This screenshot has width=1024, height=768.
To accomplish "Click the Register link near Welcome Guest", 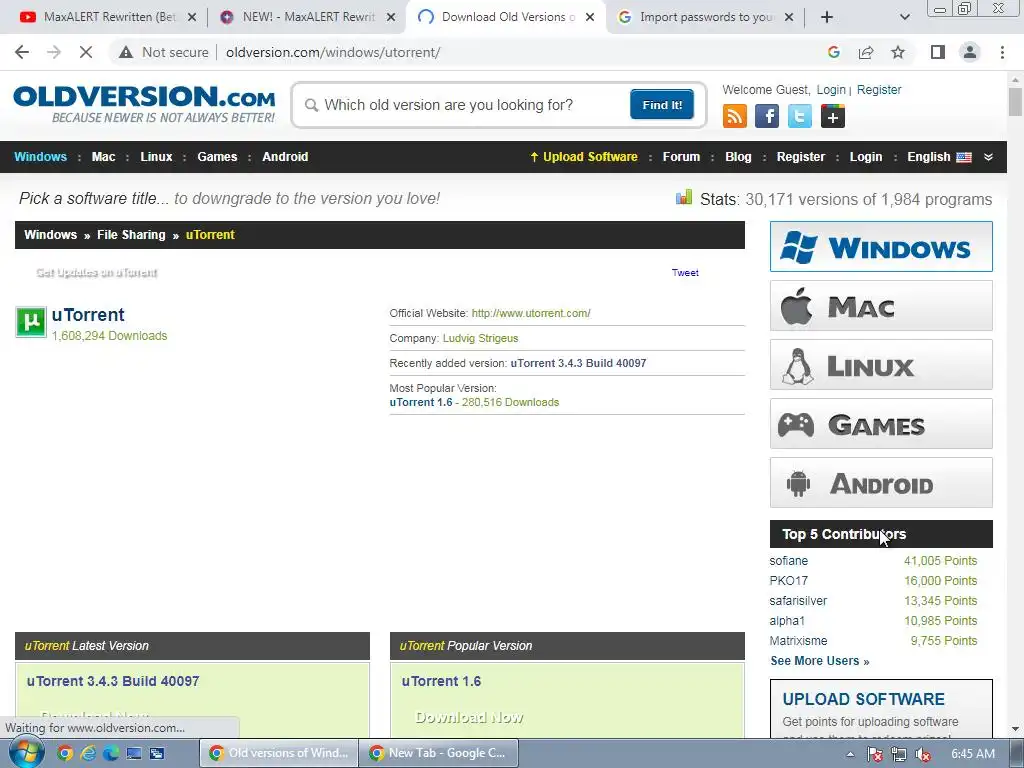I will [x=879, y=89].
